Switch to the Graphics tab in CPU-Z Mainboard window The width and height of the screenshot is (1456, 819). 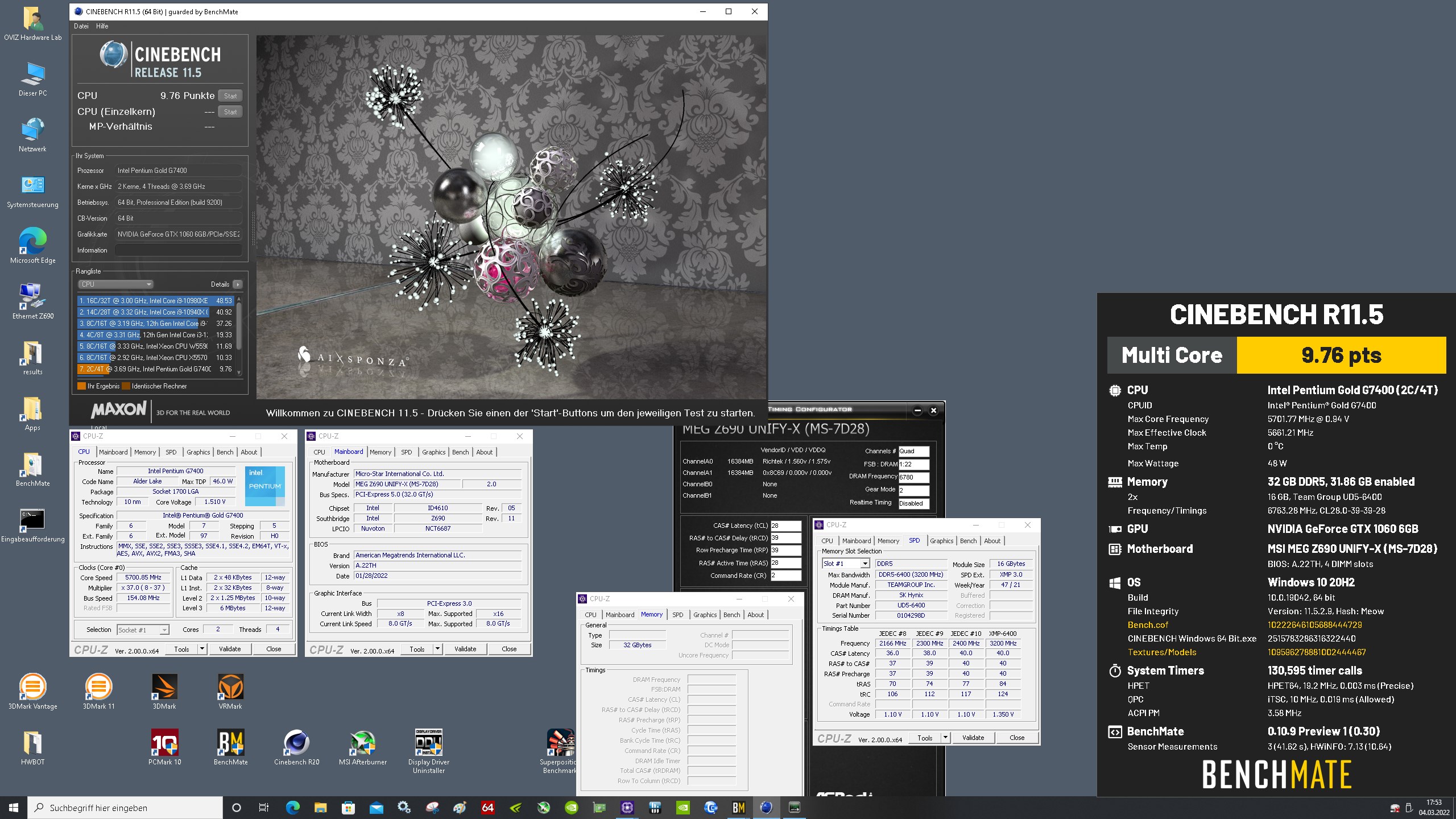(x=434, y=452)
